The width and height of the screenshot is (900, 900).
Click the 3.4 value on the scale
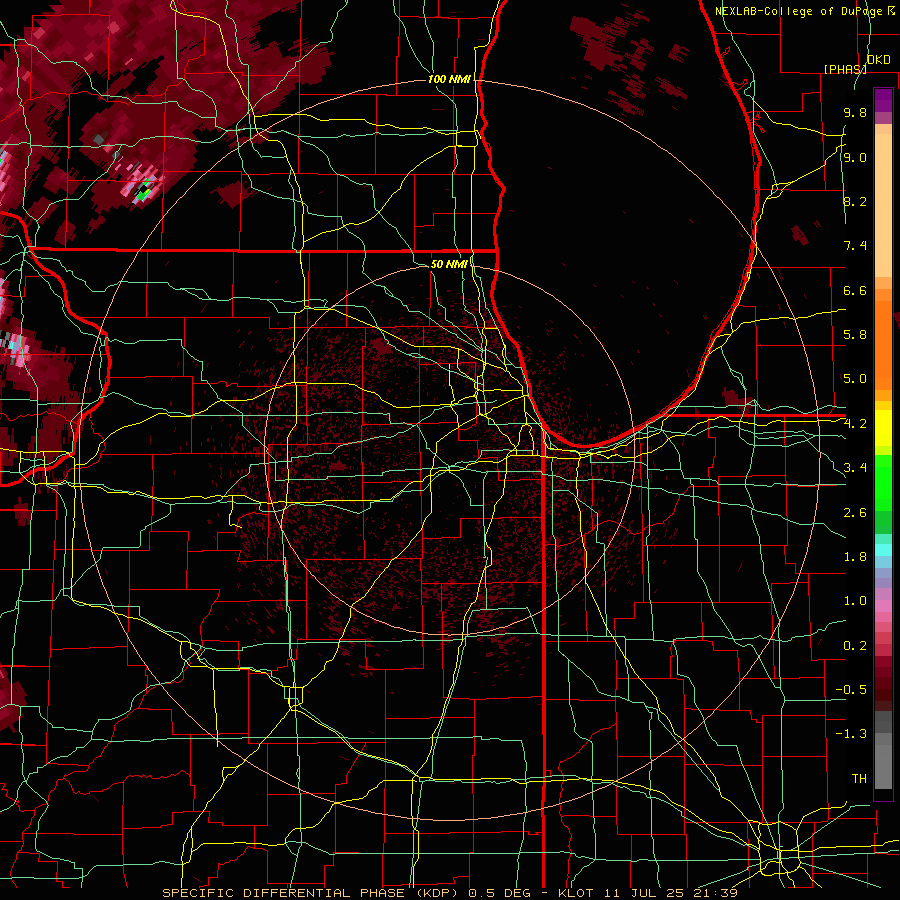[x=855, y=468]
